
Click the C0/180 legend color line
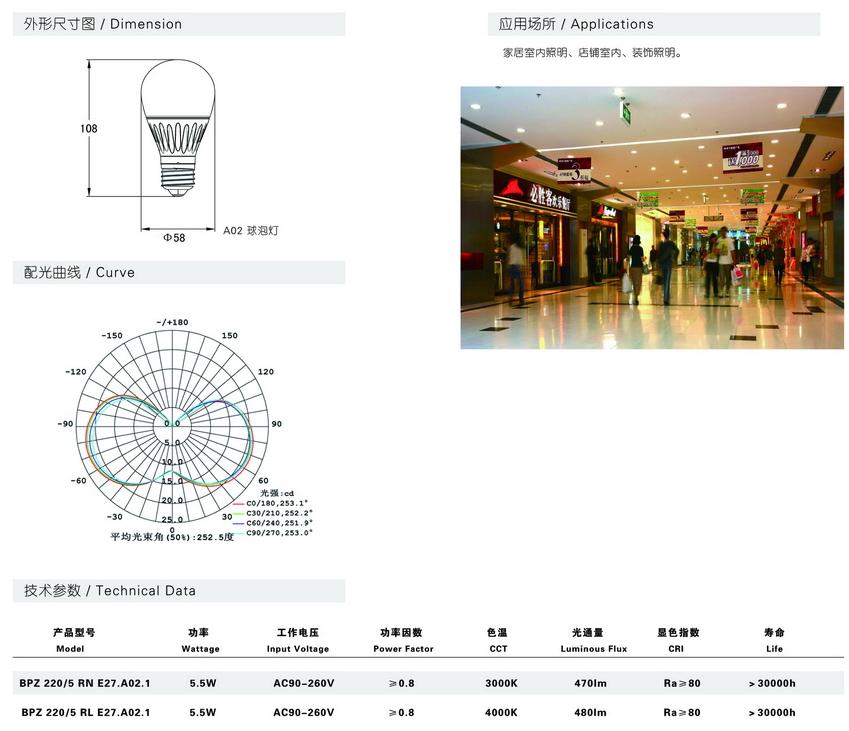click(x=239, y=503)
